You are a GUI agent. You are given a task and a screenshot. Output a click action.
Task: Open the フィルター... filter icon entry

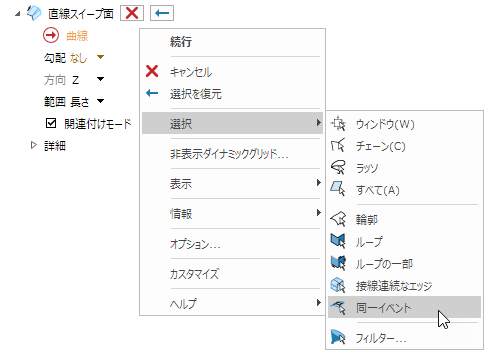click(x=338, y=337)
